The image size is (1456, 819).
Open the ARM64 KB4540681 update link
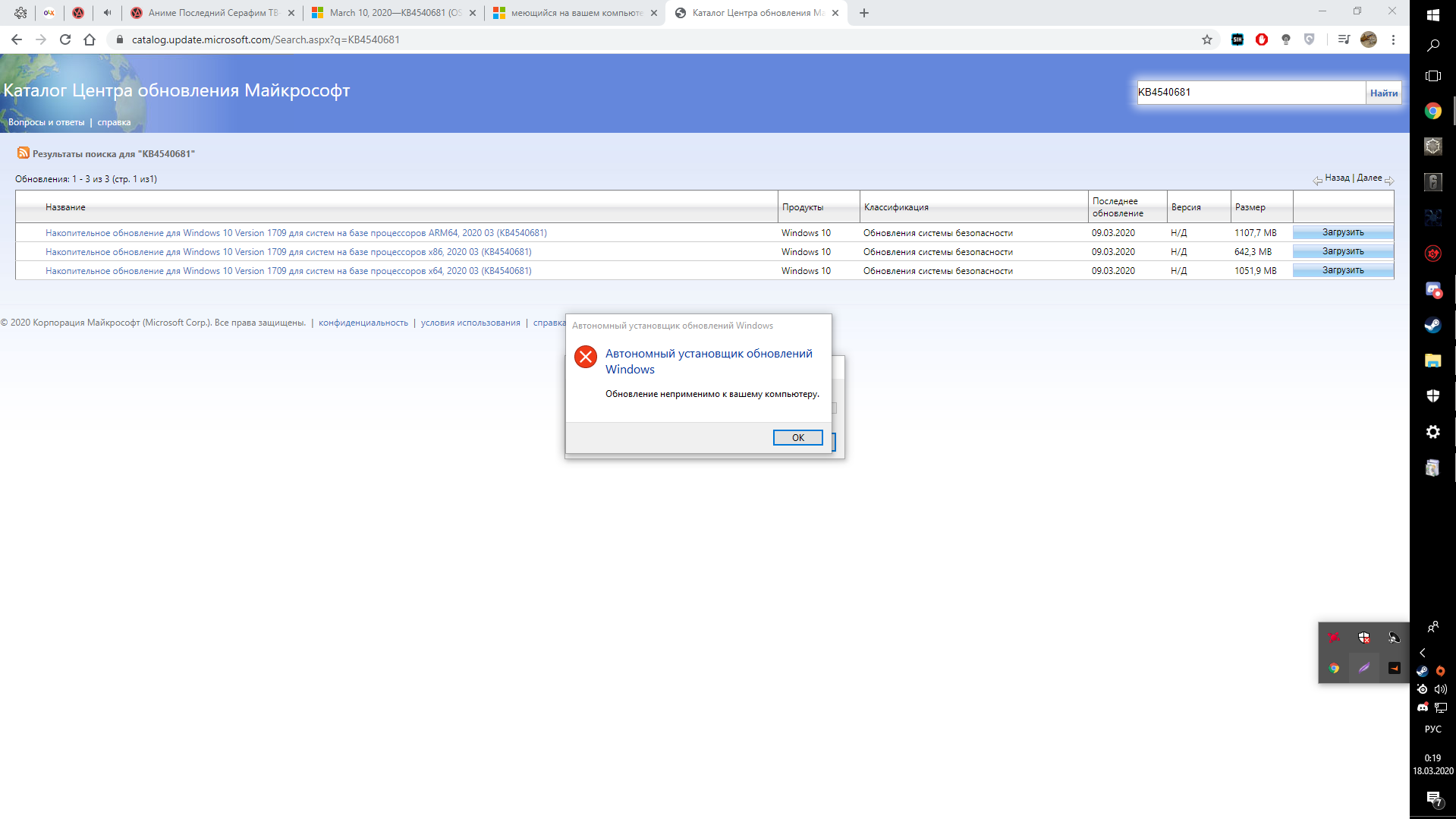tap(296, 233)
